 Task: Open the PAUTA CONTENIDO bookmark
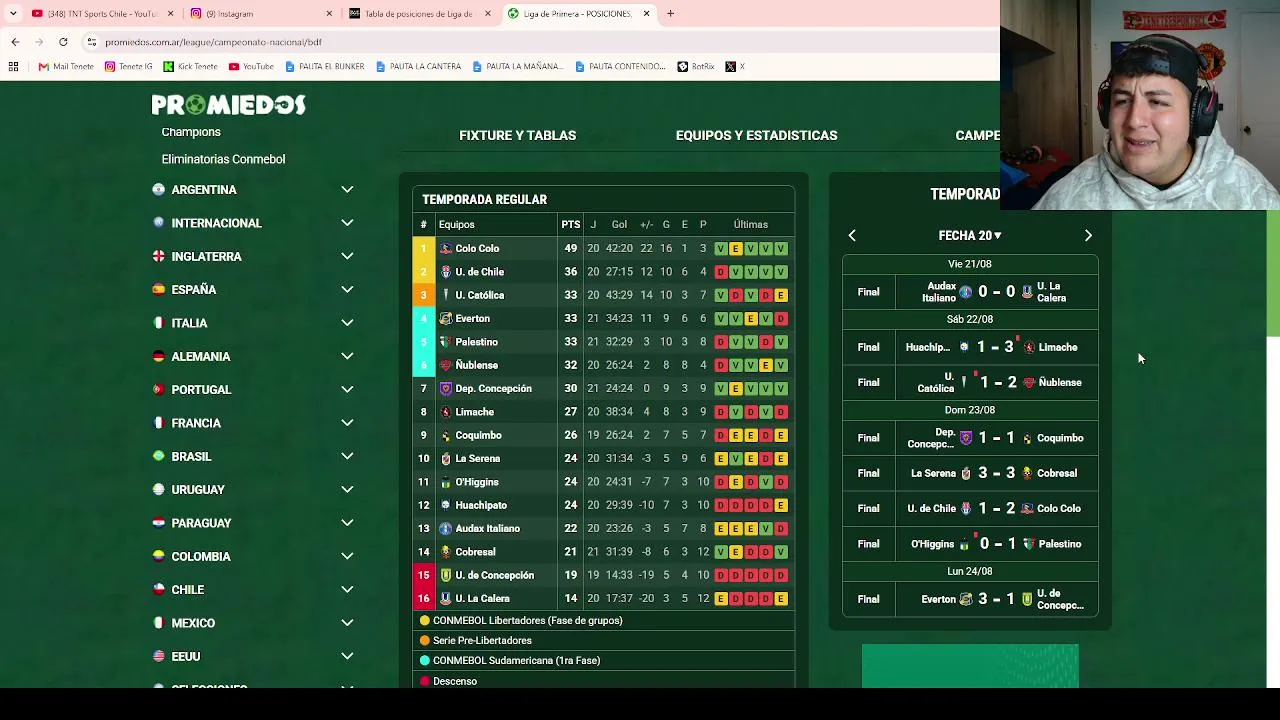pos(620,67)
